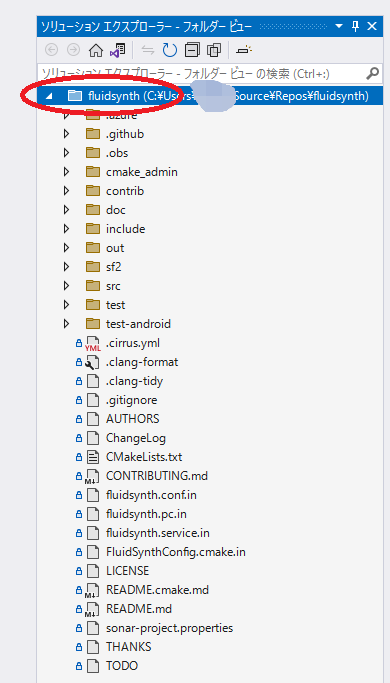Click the Collapse All toolbar icon

tap(192, 51)
